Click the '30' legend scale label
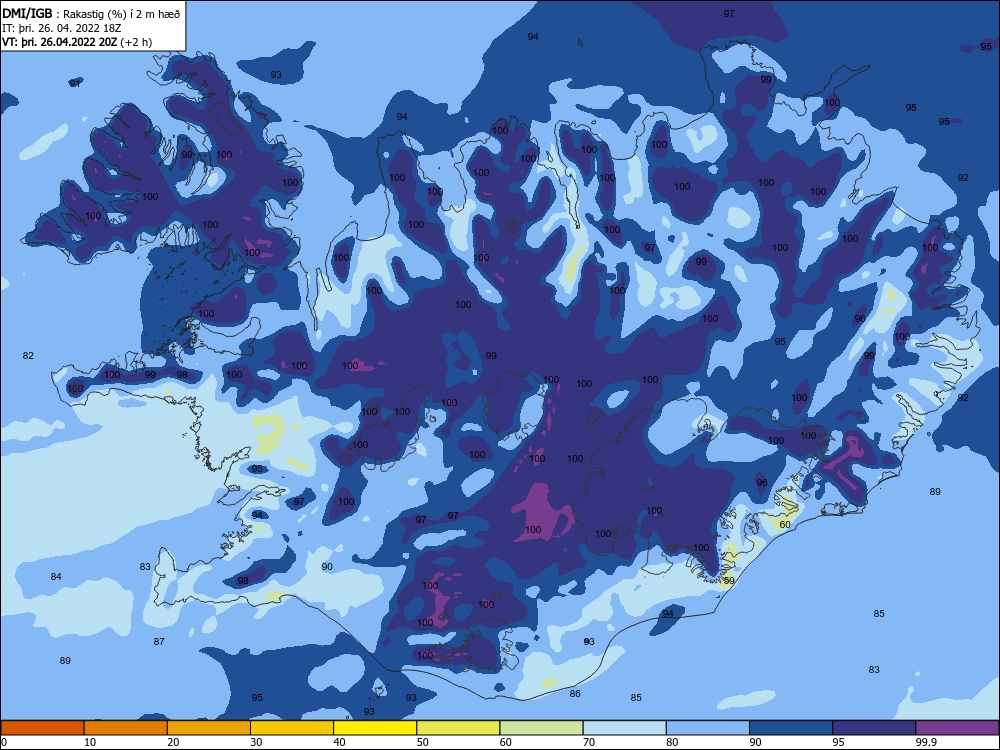 pos(256,742)
